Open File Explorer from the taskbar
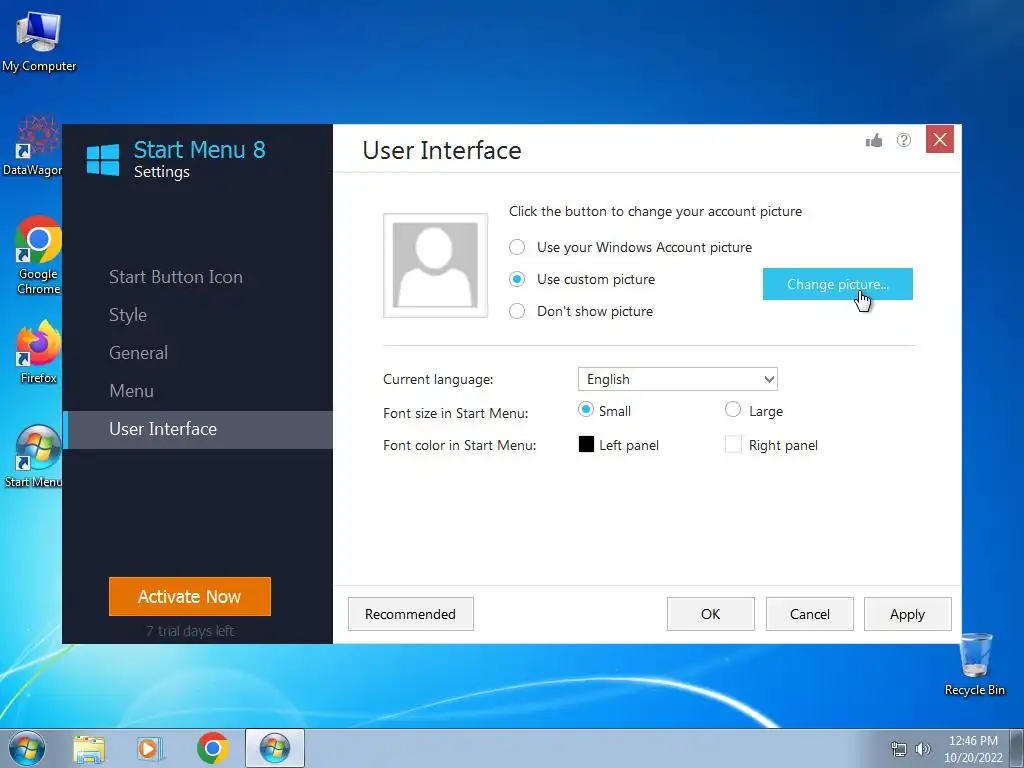This screenshot has height=768, width=1024. (x=89, y=749)
